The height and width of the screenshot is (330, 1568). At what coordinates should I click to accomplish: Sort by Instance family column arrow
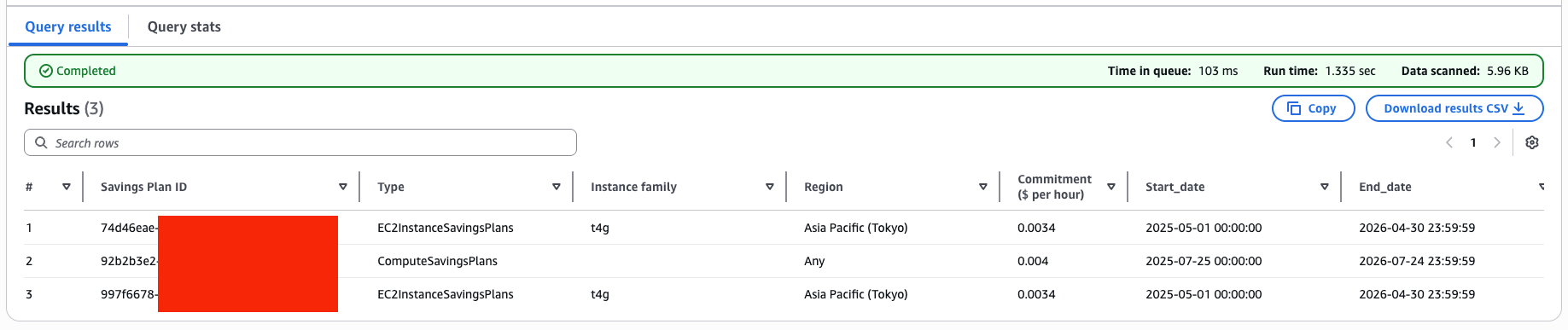[770, 187]
